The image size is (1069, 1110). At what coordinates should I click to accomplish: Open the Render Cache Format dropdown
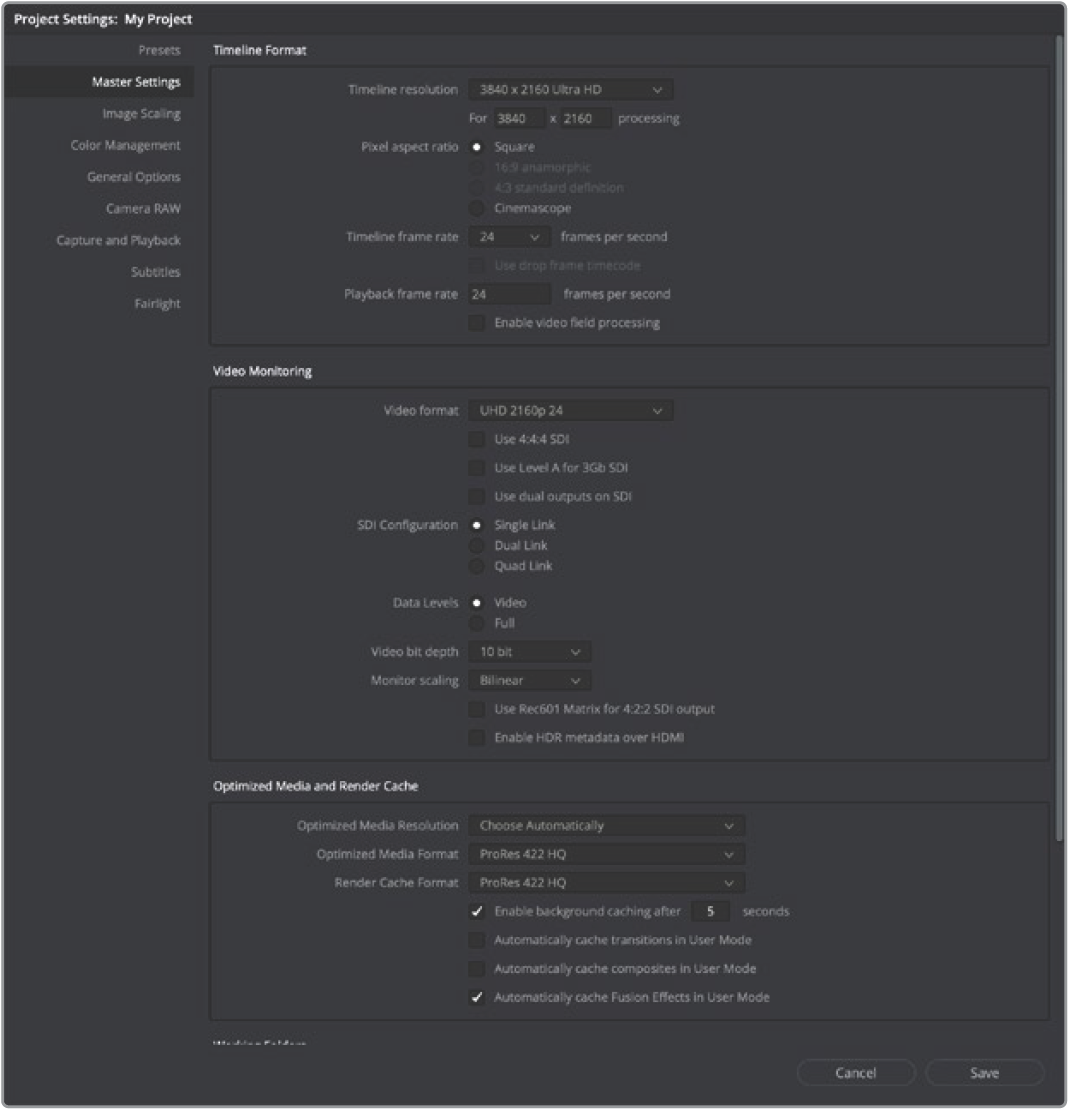tap(606, 883)
